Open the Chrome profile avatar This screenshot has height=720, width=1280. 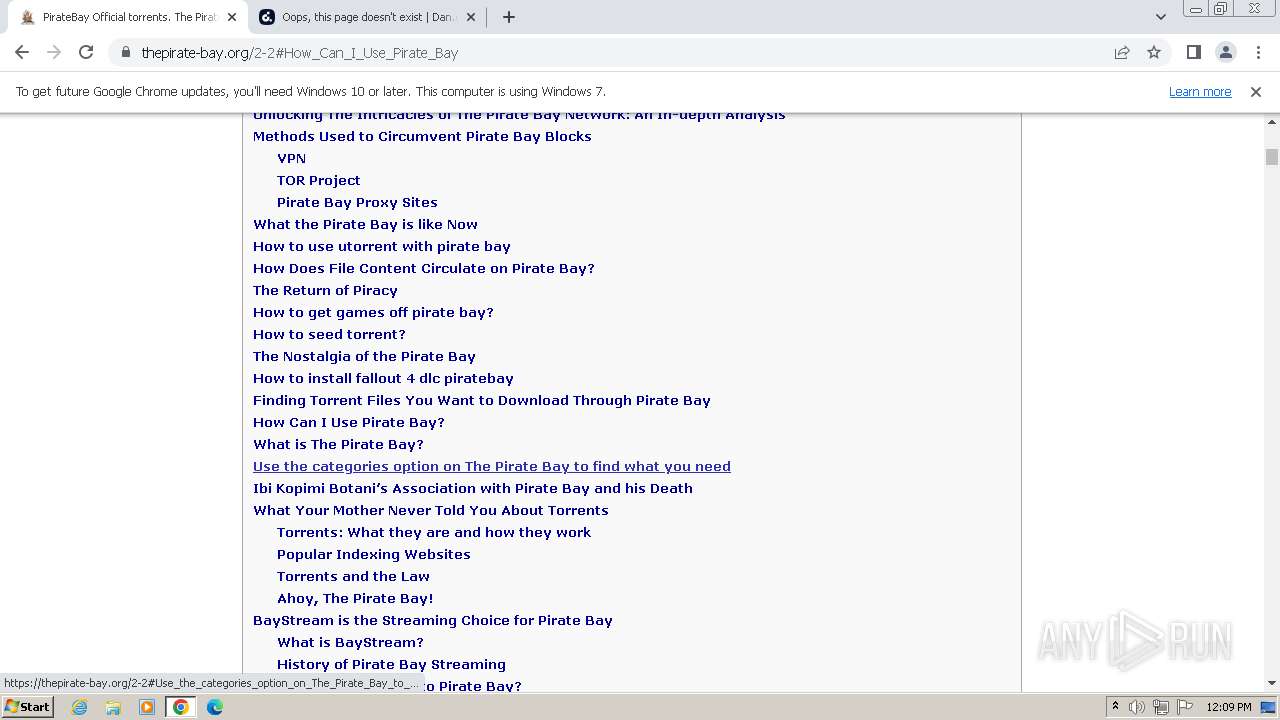1226,53
